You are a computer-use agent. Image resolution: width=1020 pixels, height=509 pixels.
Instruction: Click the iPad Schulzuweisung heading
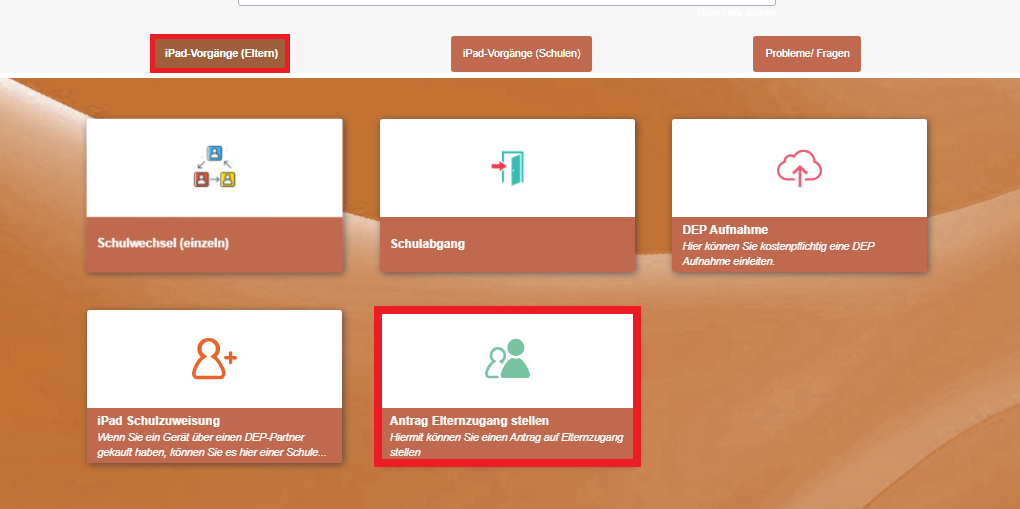pyautogui.click(x=158, y=421)
